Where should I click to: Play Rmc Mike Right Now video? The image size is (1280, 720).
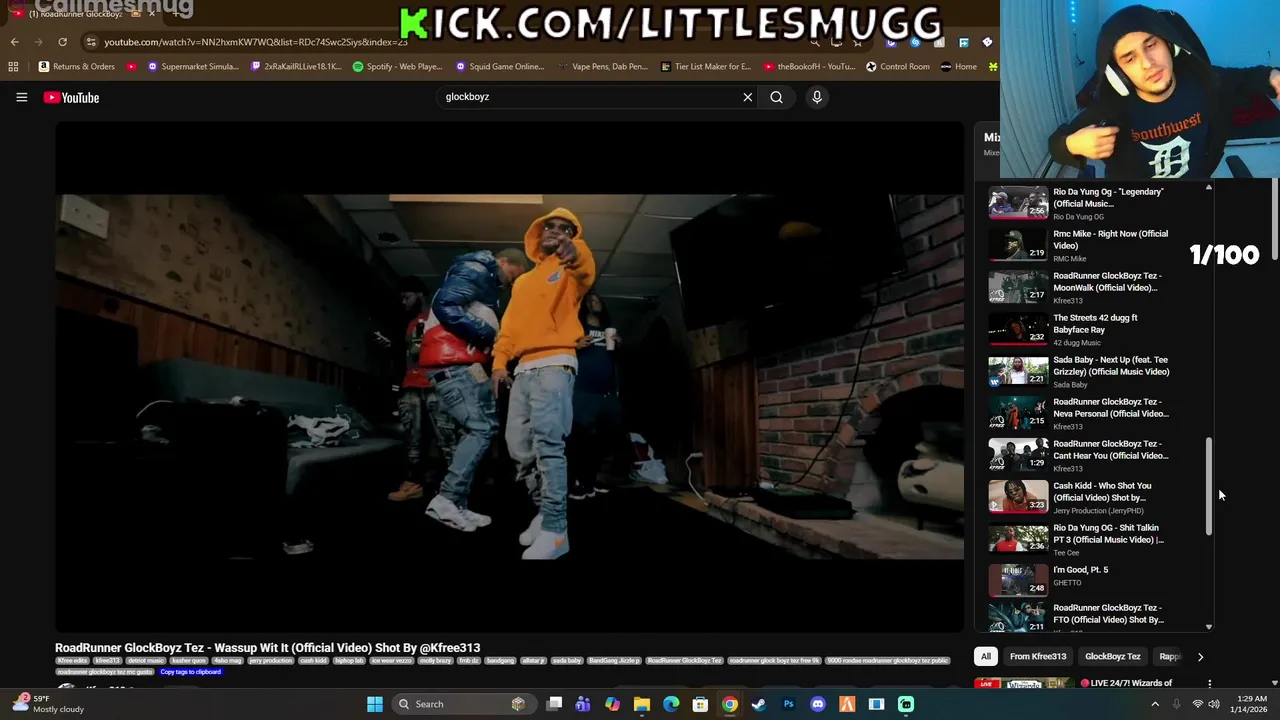coord(1081,245)
